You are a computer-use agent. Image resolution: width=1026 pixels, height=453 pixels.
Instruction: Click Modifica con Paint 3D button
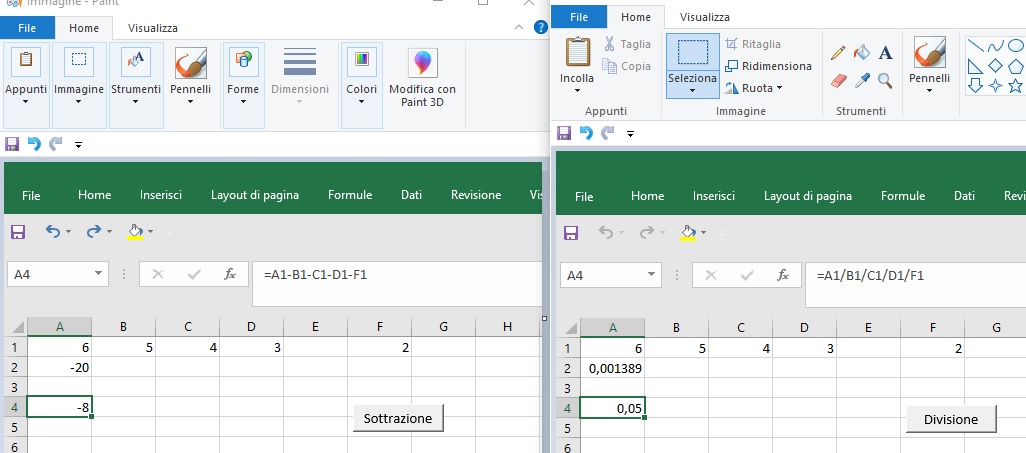click(423, 77)
